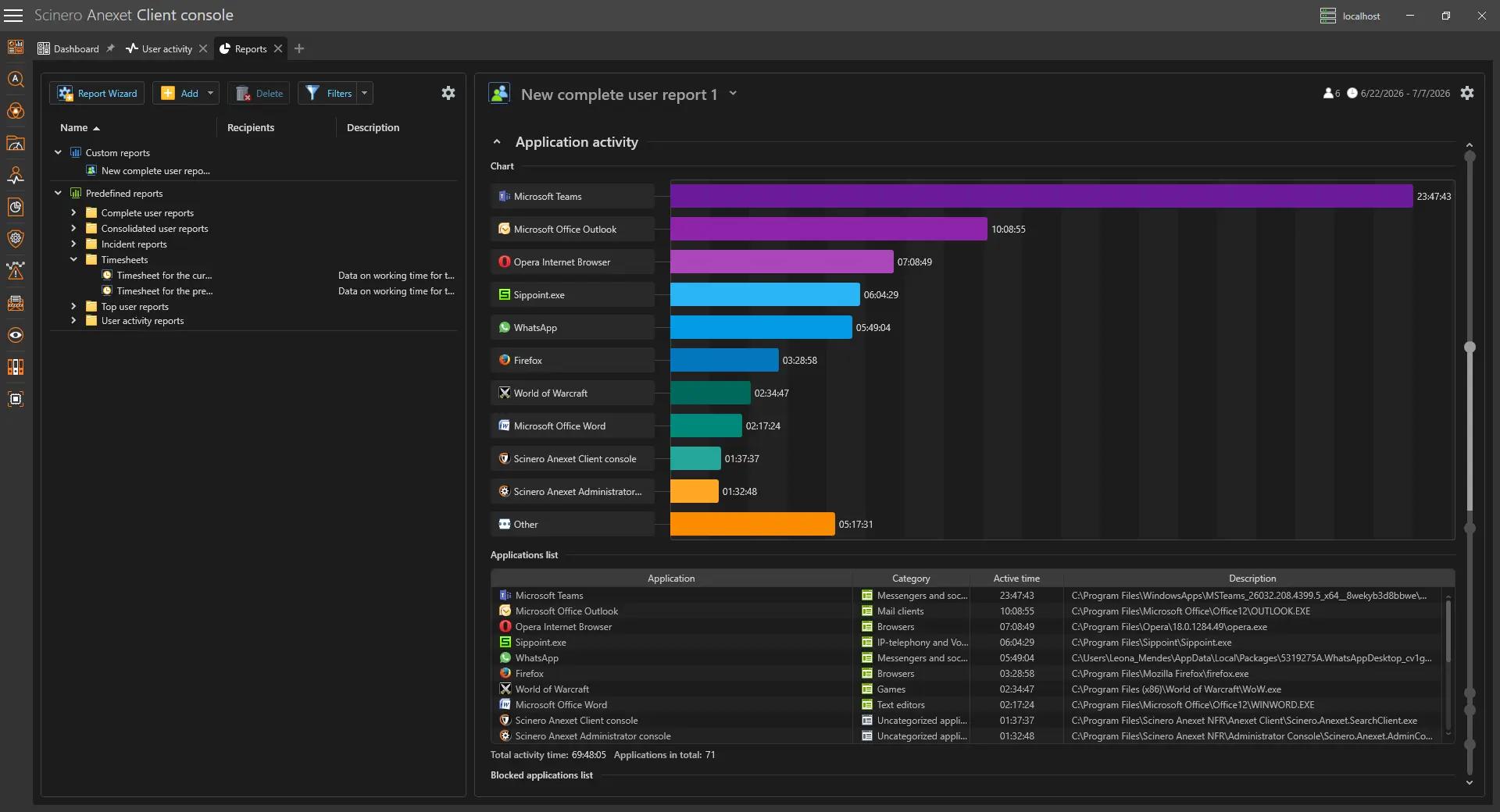Image resolution: width=1500 pixels, height=812 pixels.
Task: Click the report scrollbar up arrow
Action: tap(1470, 145)
